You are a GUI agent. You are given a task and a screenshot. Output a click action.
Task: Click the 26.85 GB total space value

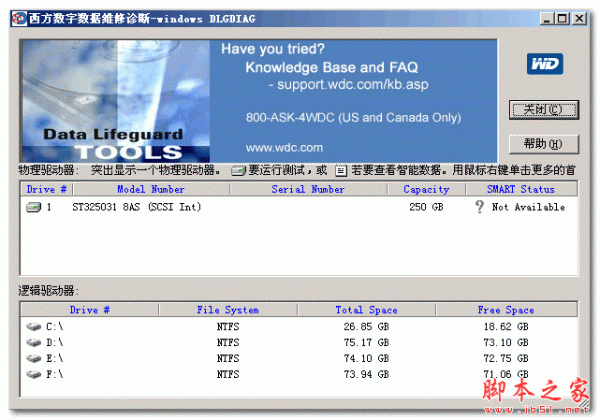pos(366,327)
